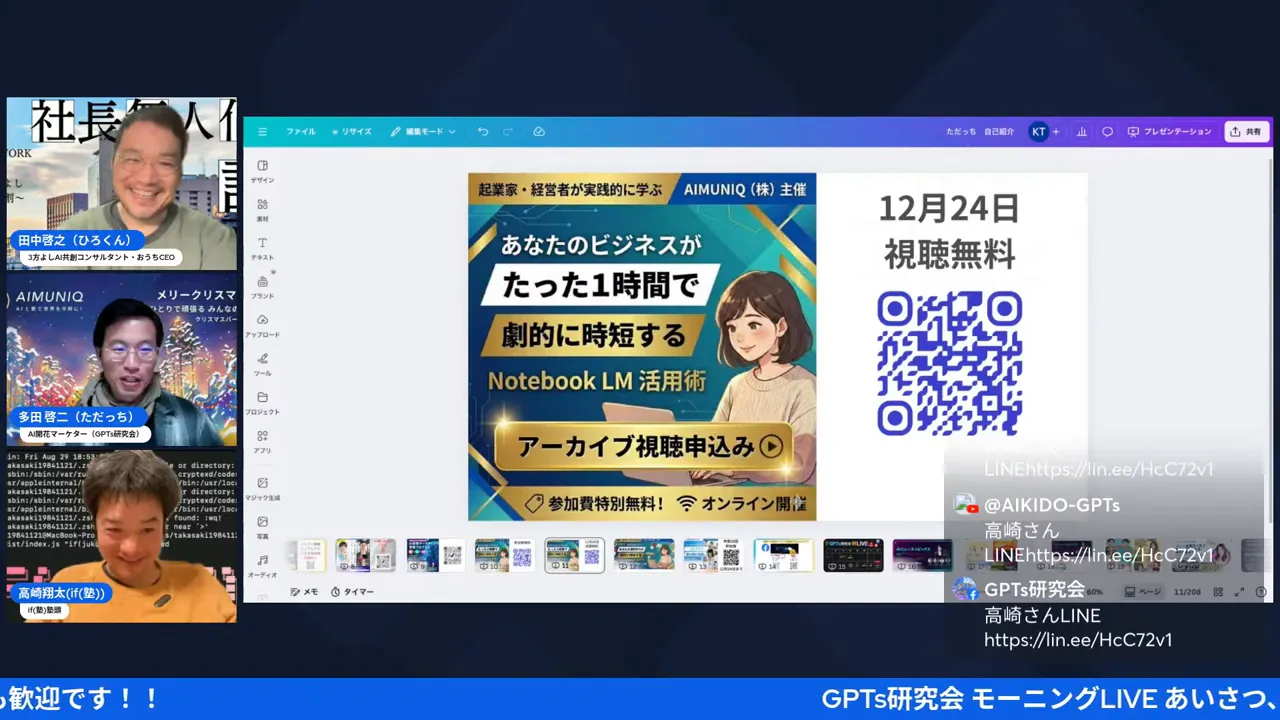Switch to grid view using the bottom-right icon
Screen dimensions: 1280x720
point(1219,591)
